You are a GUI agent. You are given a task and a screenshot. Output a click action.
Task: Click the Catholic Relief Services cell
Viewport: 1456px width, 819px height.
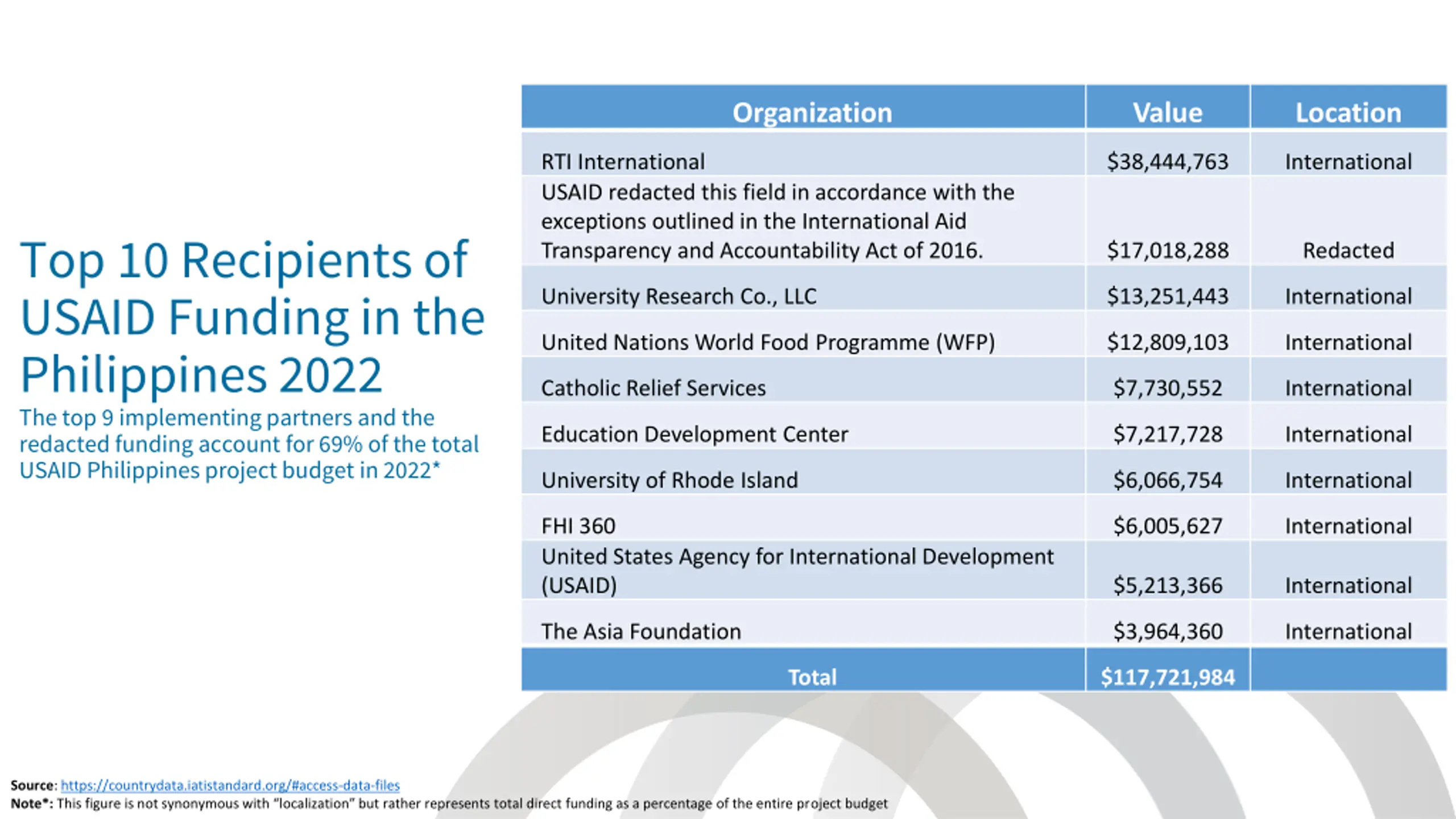click(x=653, y=388)
